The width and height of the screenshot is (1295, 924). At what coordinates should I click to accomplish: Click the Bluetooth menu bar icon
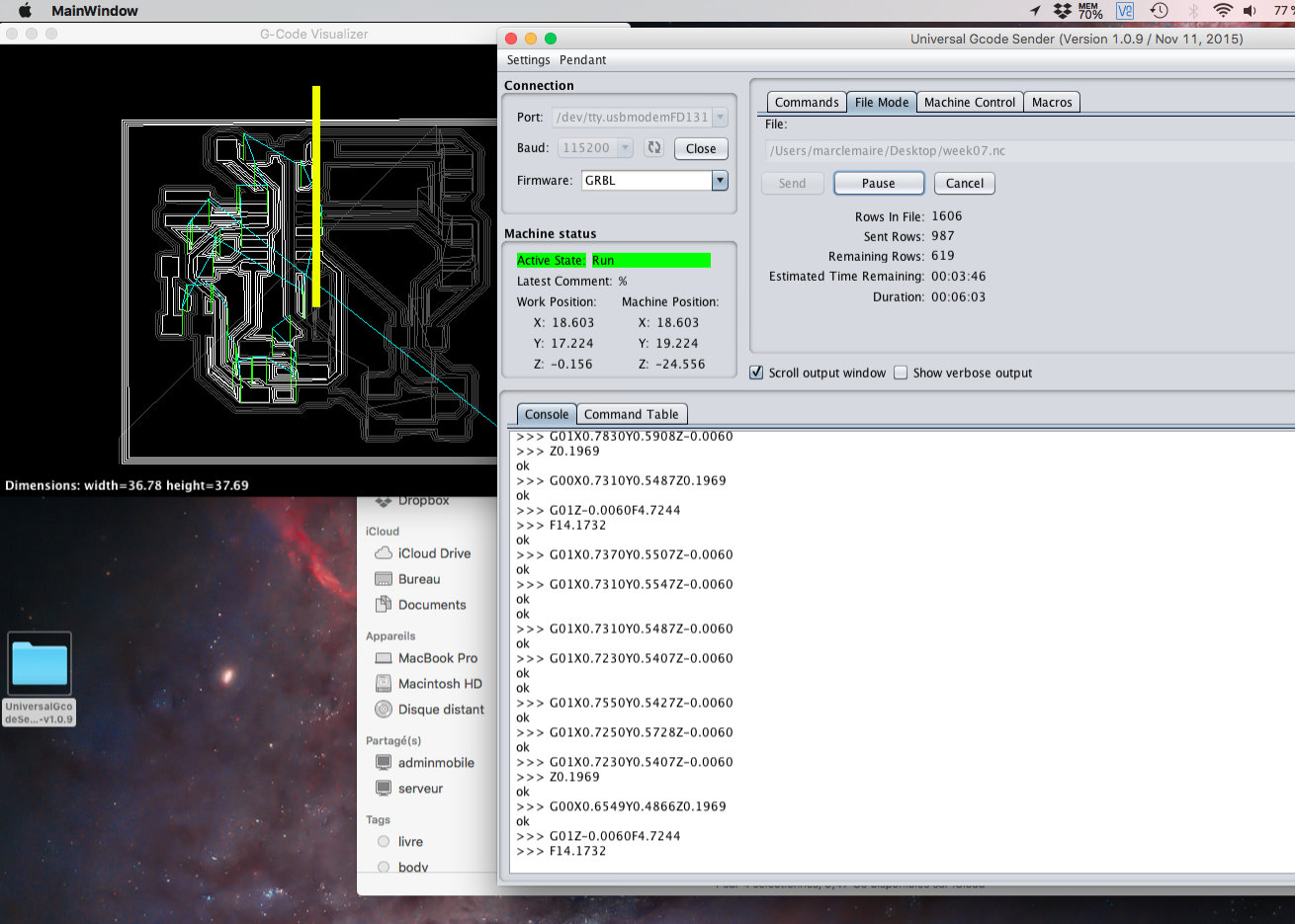1193,11
